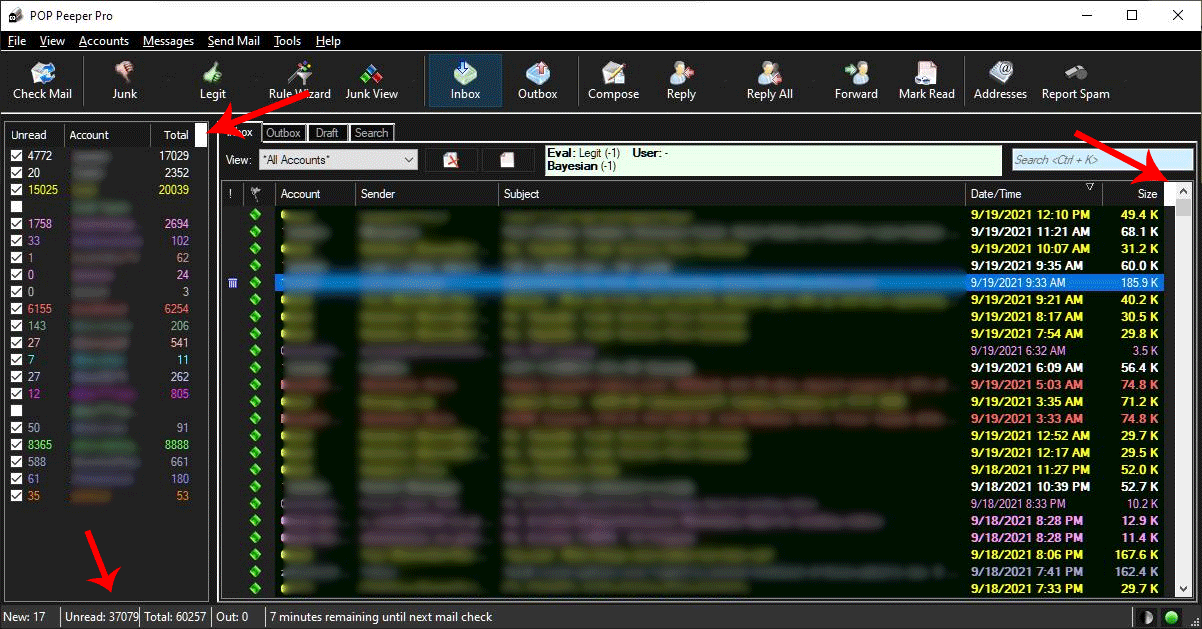
Task: Toggle checkbox for account with 6155 unread
Action: click(x=16, y=309)
